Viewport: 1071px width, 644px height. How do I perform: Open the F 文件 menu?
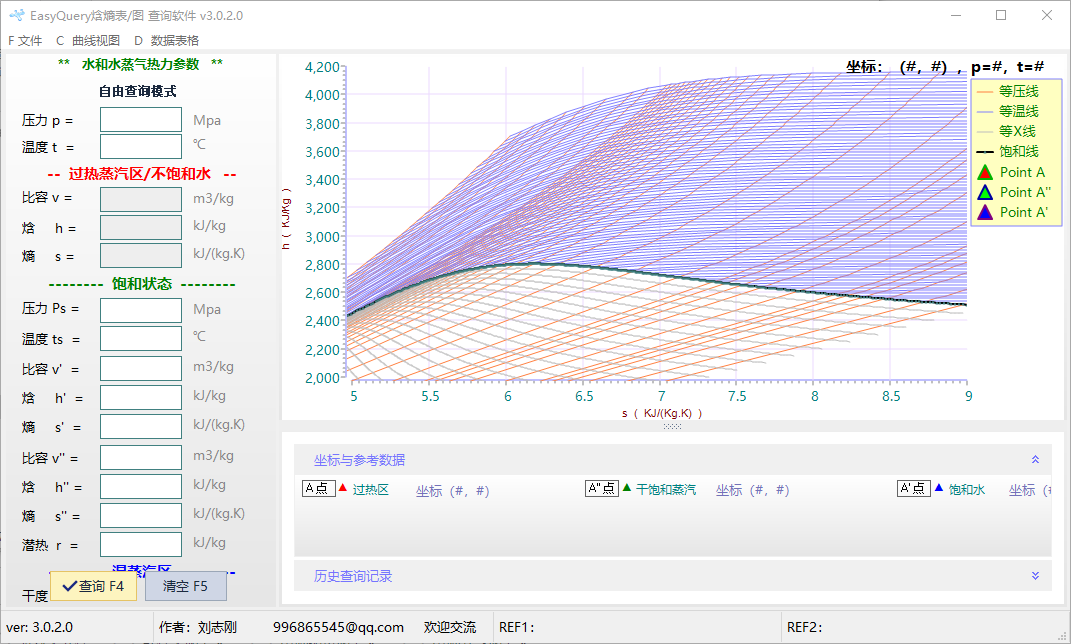point(25,40)
